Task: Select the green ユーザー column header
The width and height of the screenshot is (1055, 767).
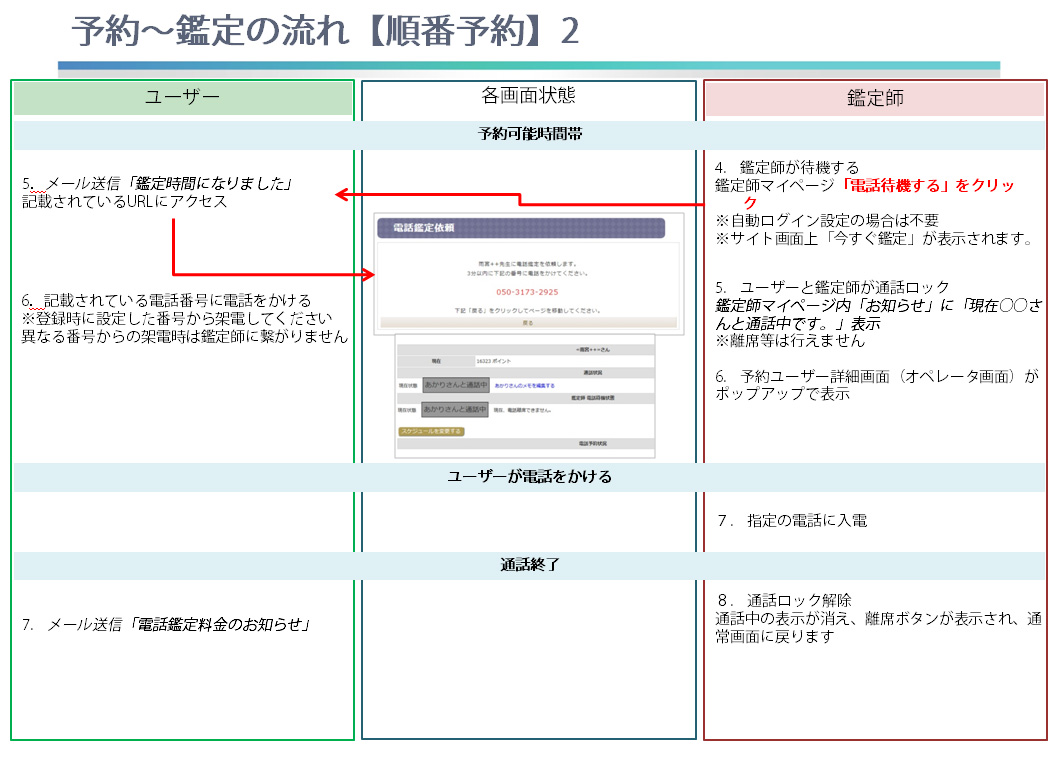Action: point(183,98)
